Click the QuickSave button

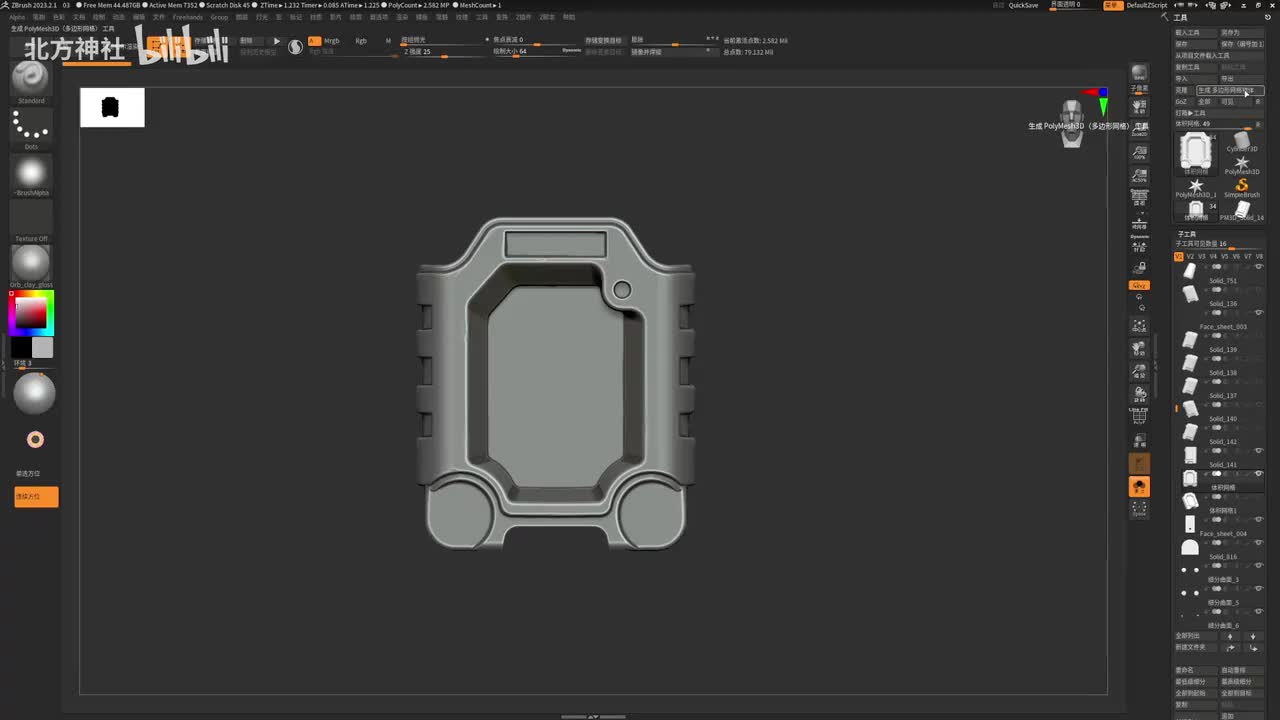[1023, 5]
